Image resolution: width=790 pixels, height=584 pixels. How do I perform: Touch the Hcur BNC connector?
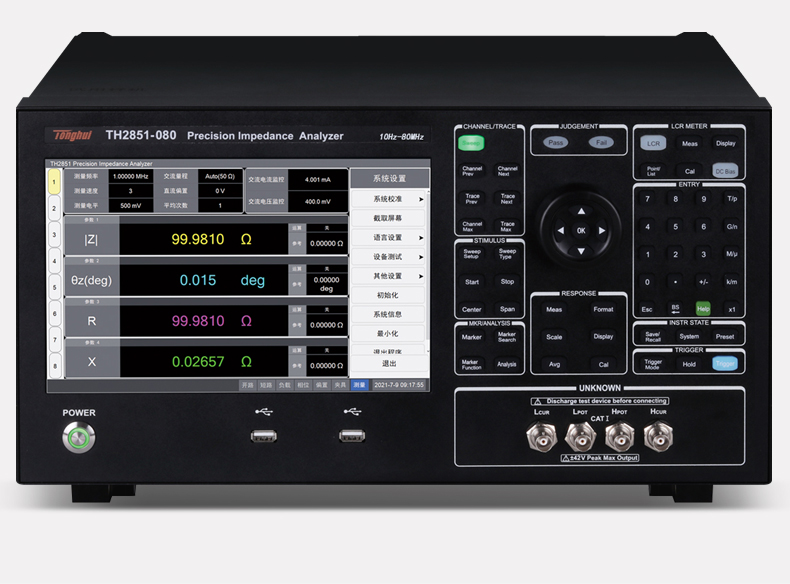(x=658, y=436)
